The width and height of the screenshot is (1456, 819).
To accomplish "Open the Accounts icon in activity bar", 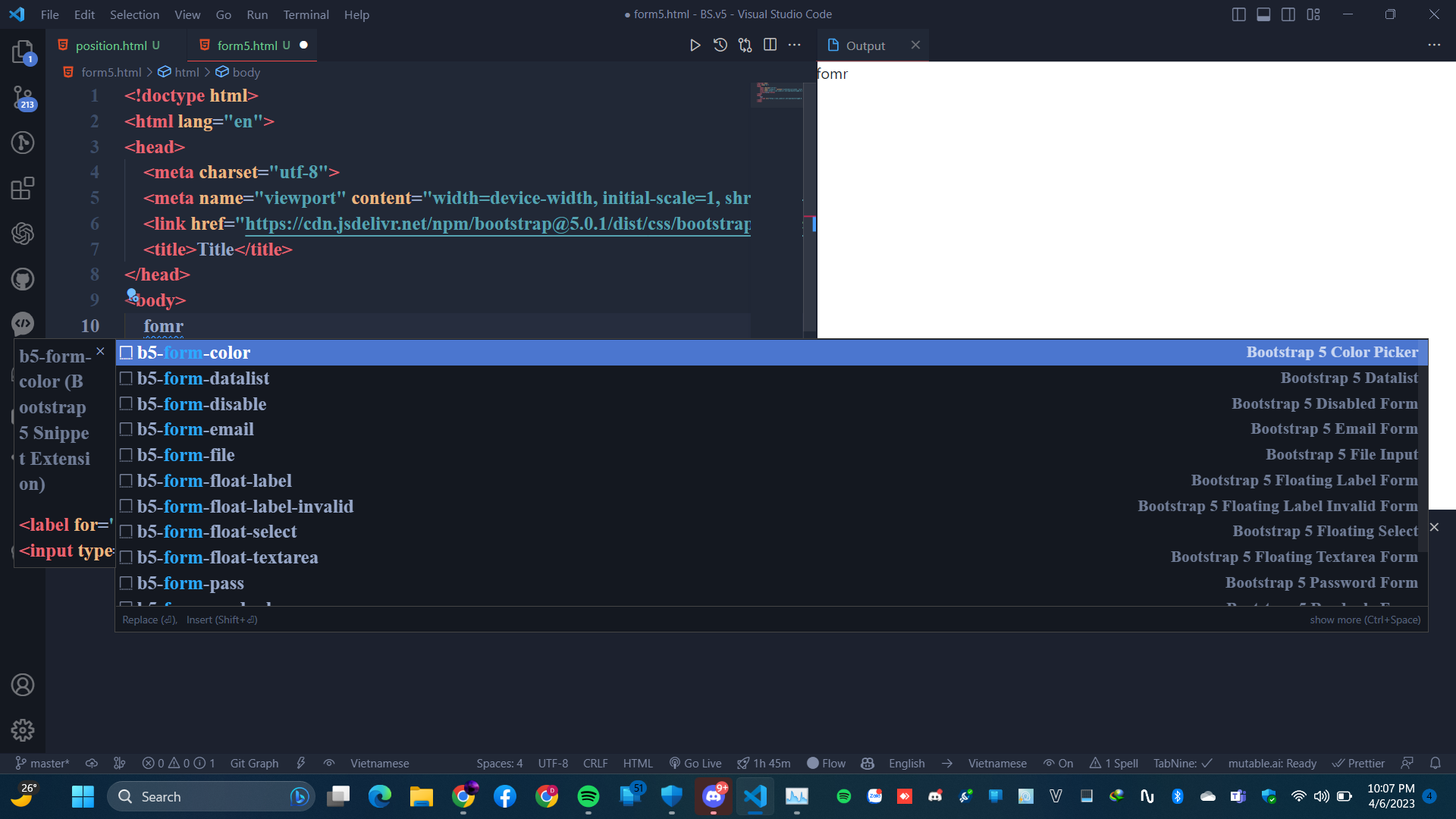I will pyautogui.click(x=23, y=685).
